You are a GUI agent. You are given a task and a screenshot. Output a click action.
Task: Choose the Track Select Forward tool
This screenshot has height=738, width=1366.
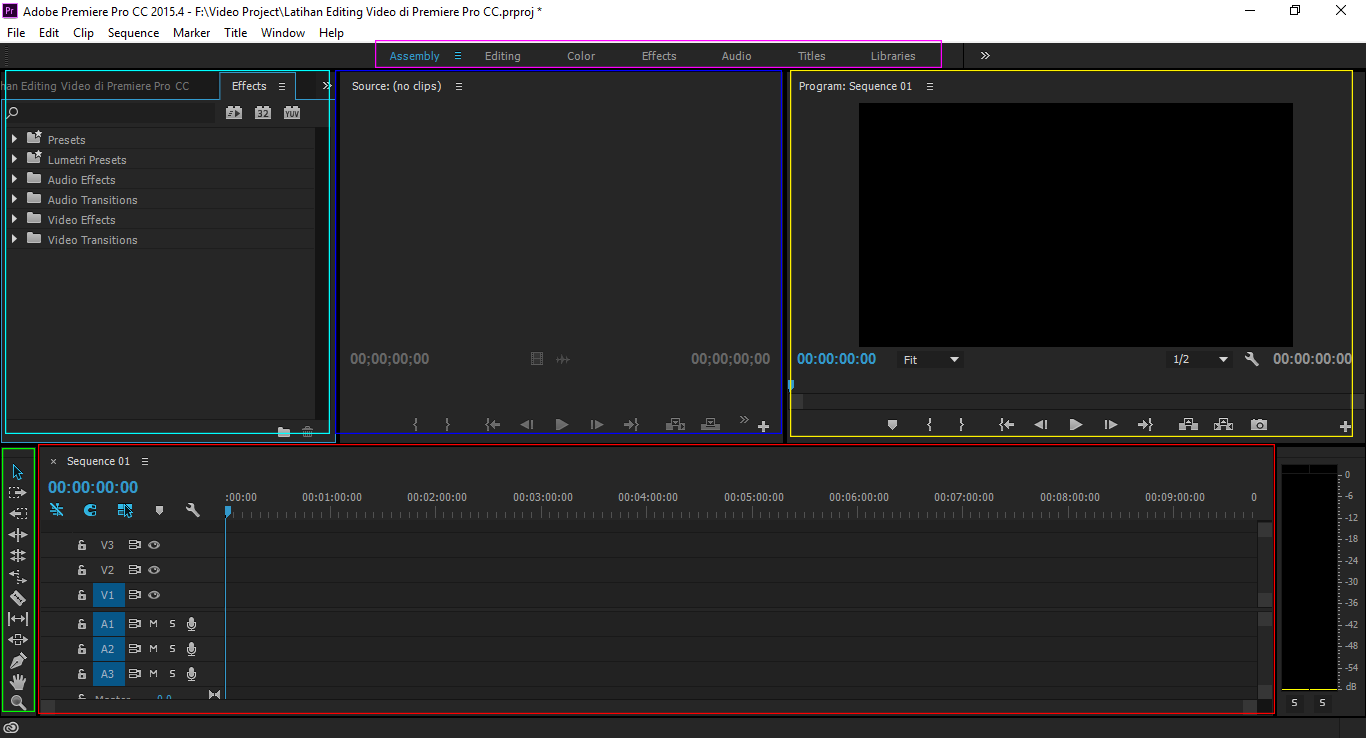click(18, 493)
